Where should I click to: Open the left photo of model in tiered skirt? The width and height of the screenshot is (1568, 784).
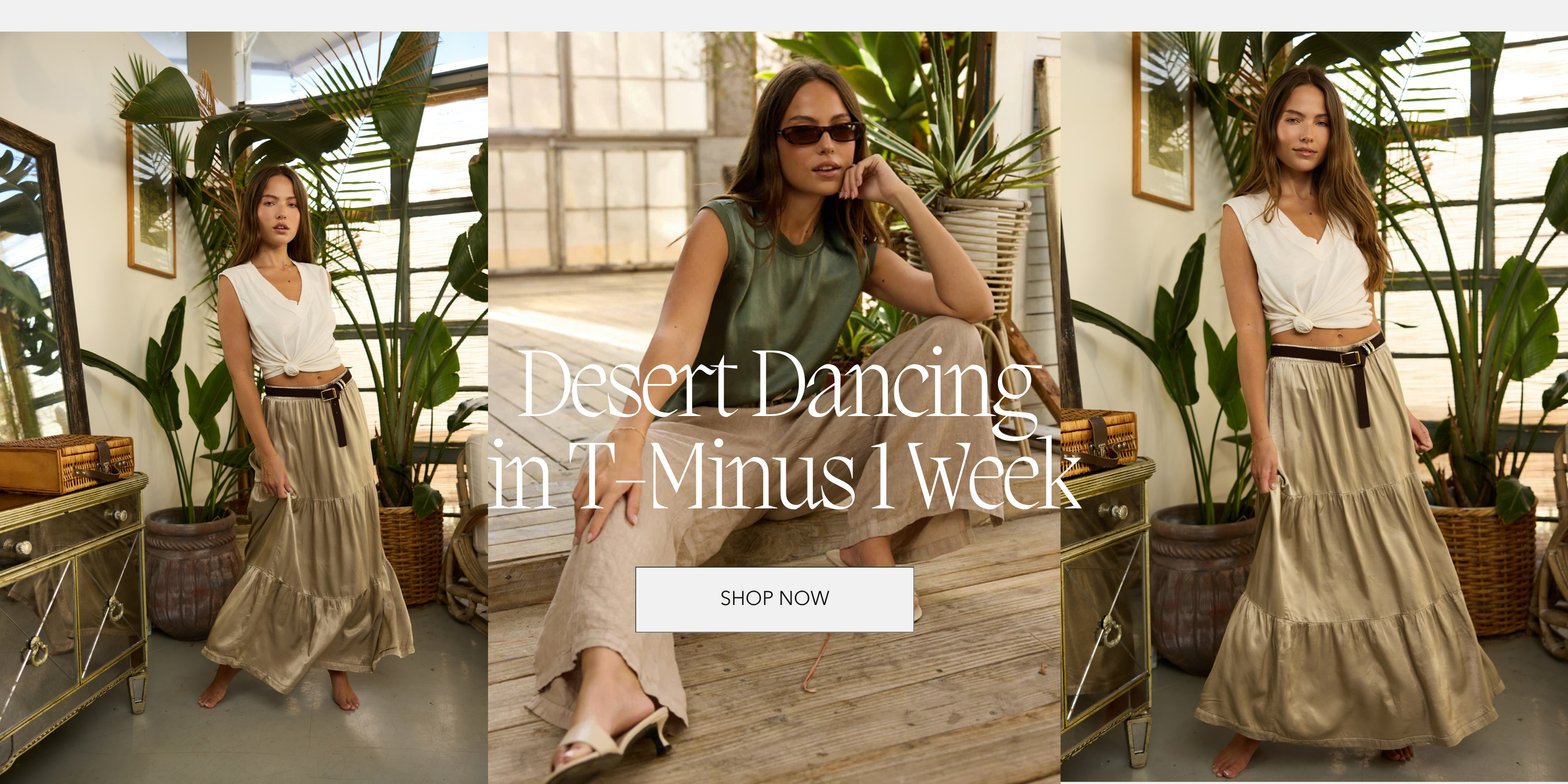(x=244, y=407)
